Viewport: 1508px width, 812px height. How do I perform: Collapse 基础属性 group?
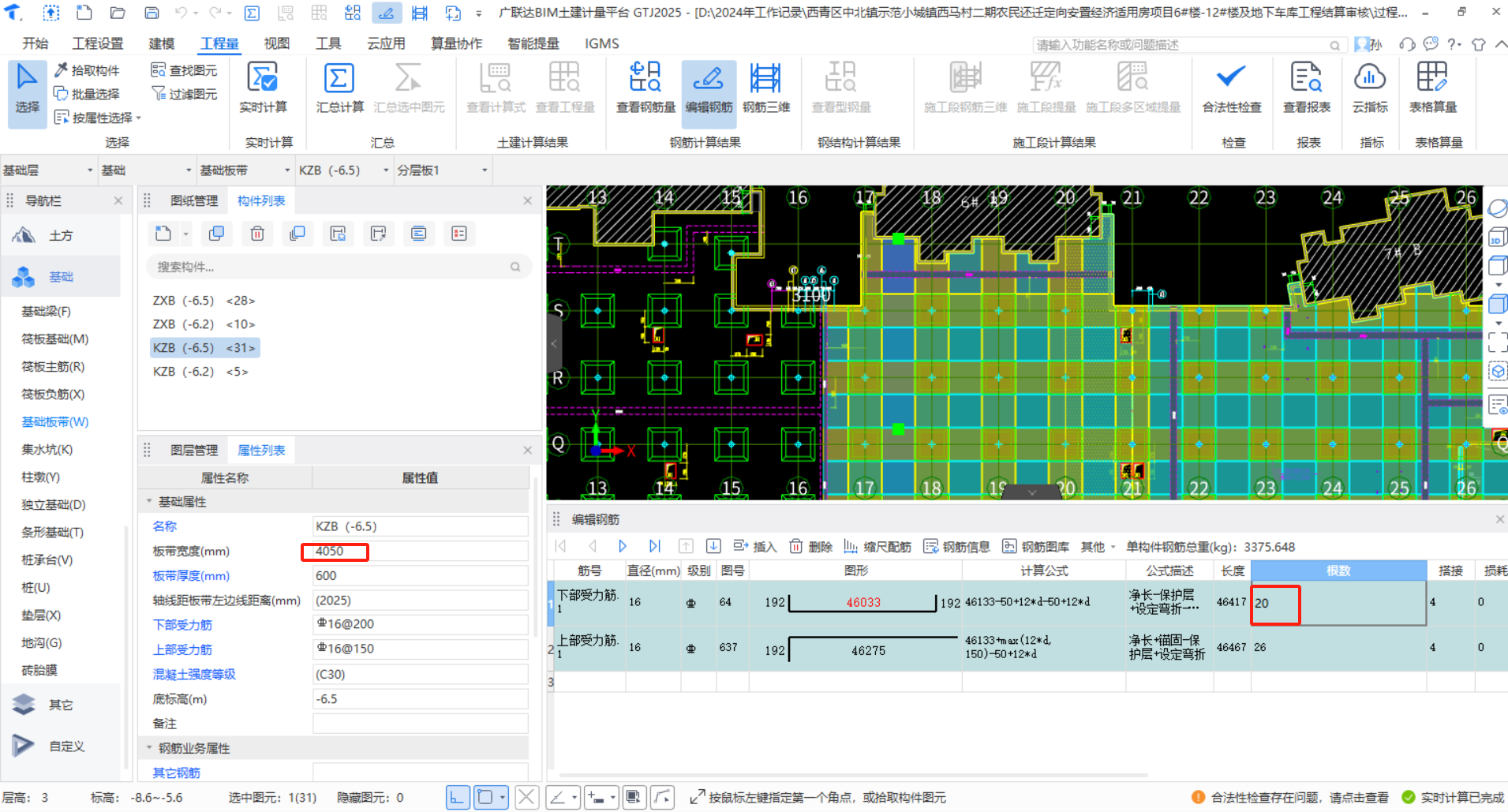coord(149,501)
